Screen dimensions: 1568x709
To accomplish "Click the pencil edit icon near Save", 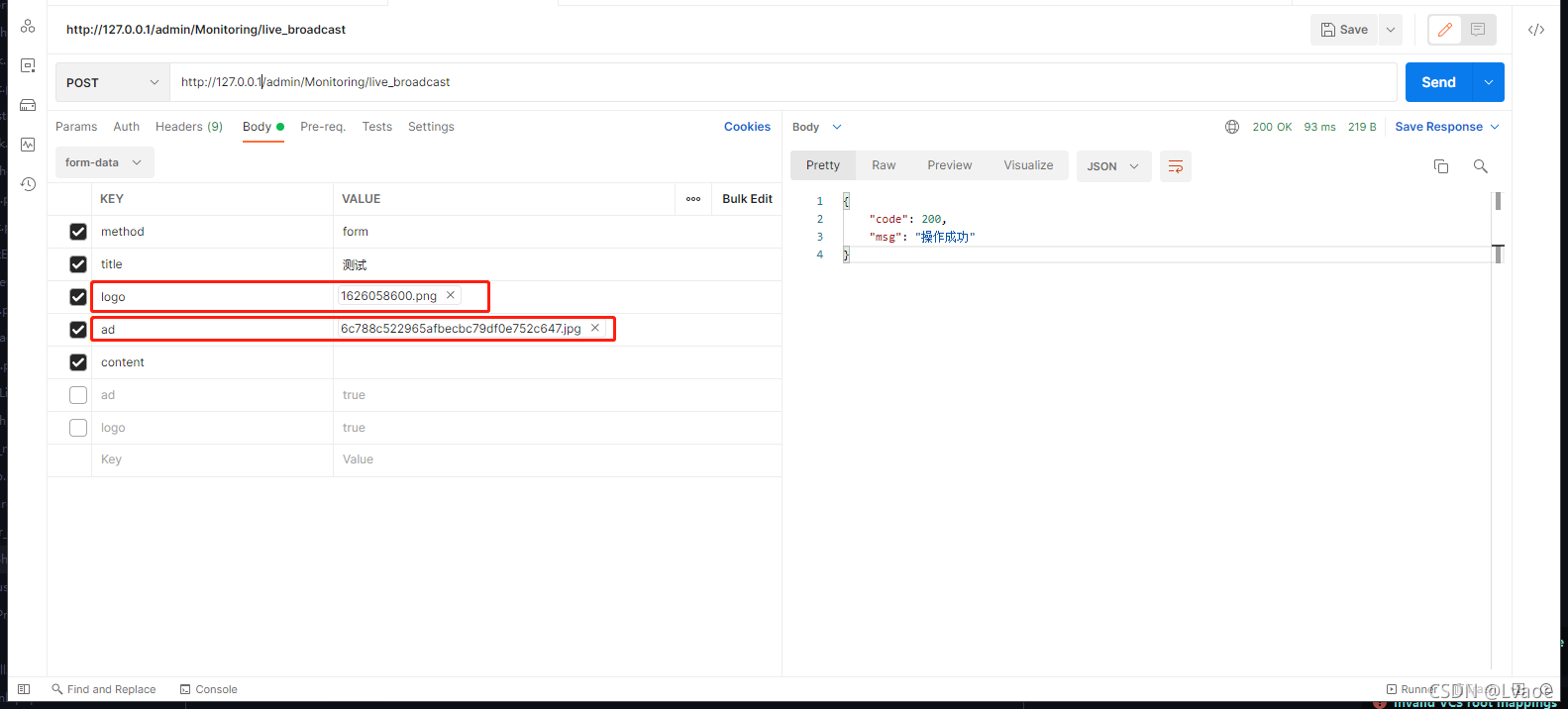I will 1445,30.
